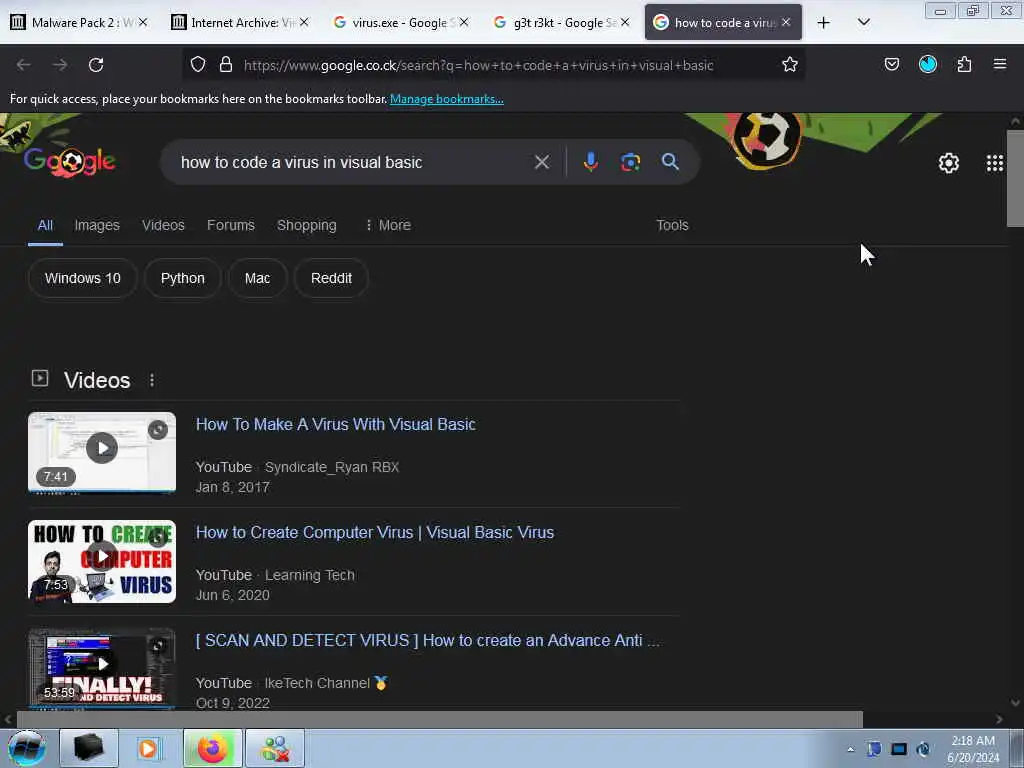The height and width of the screenshot is (768, 1024).
Task: Switch to g3t r3kt Google tab
Action: [x=561, y=22]
